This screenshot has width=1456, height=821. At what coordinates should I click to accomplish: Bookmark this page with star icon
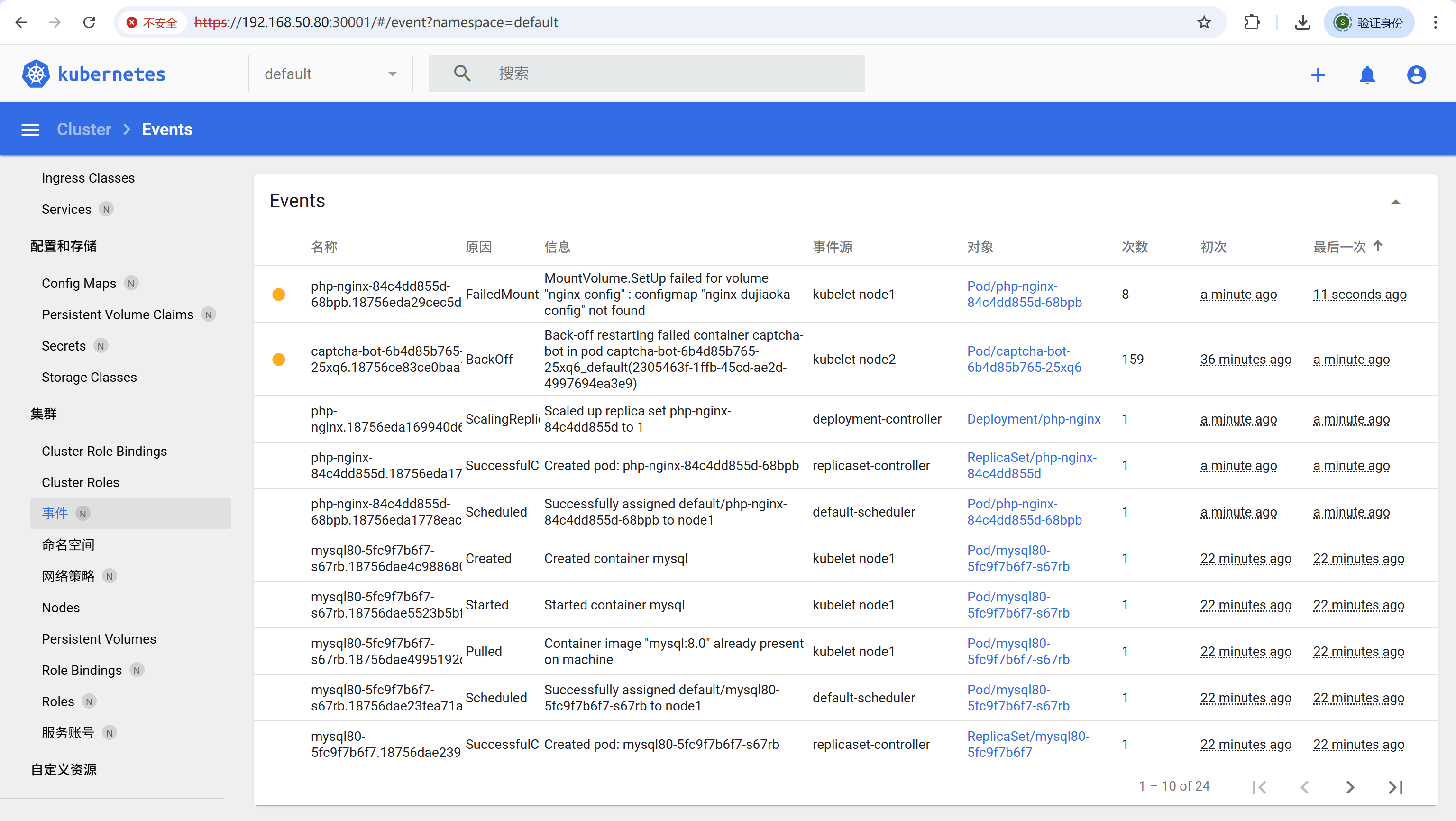1204,22
